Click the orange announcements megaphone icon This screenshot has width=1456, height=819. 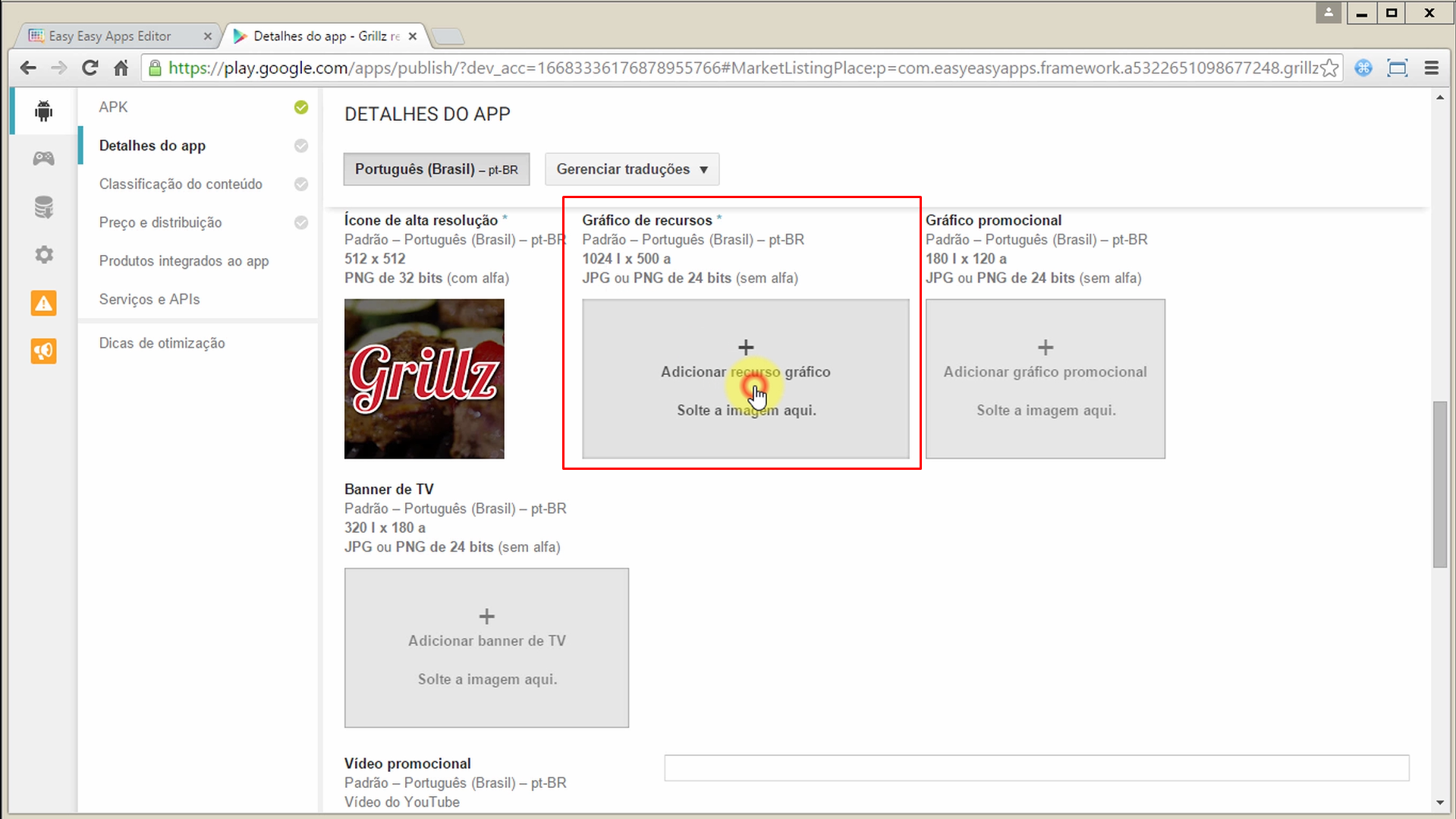(43, 351)
